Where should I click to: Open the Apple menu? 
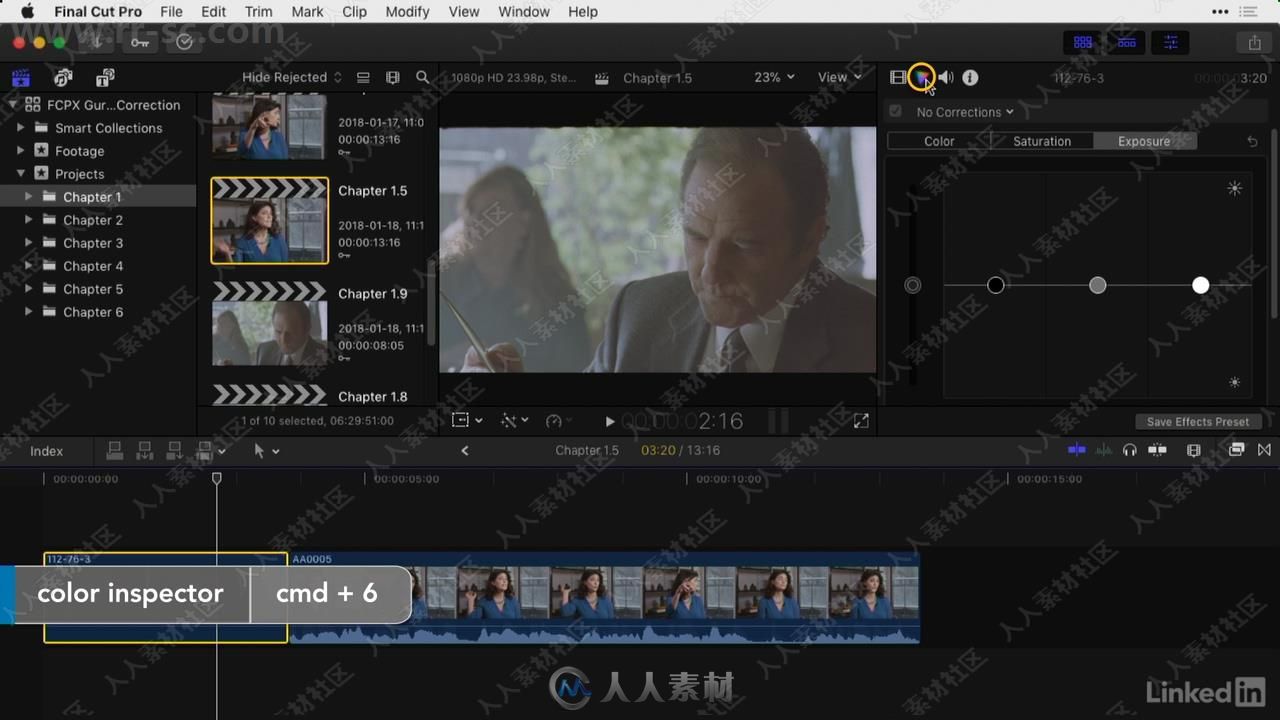pos(27,12)
